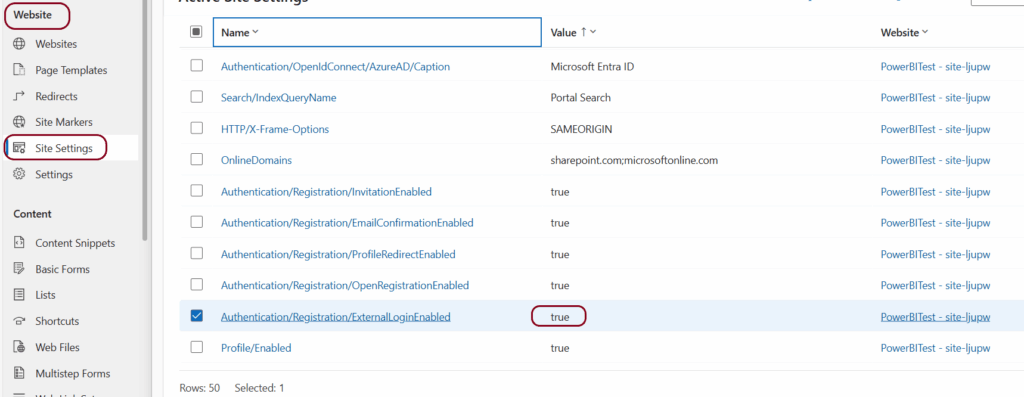Click the Redirects arrow icon
The width and height of the screenshot is (1024, 397).
click(x=20, y=96)
